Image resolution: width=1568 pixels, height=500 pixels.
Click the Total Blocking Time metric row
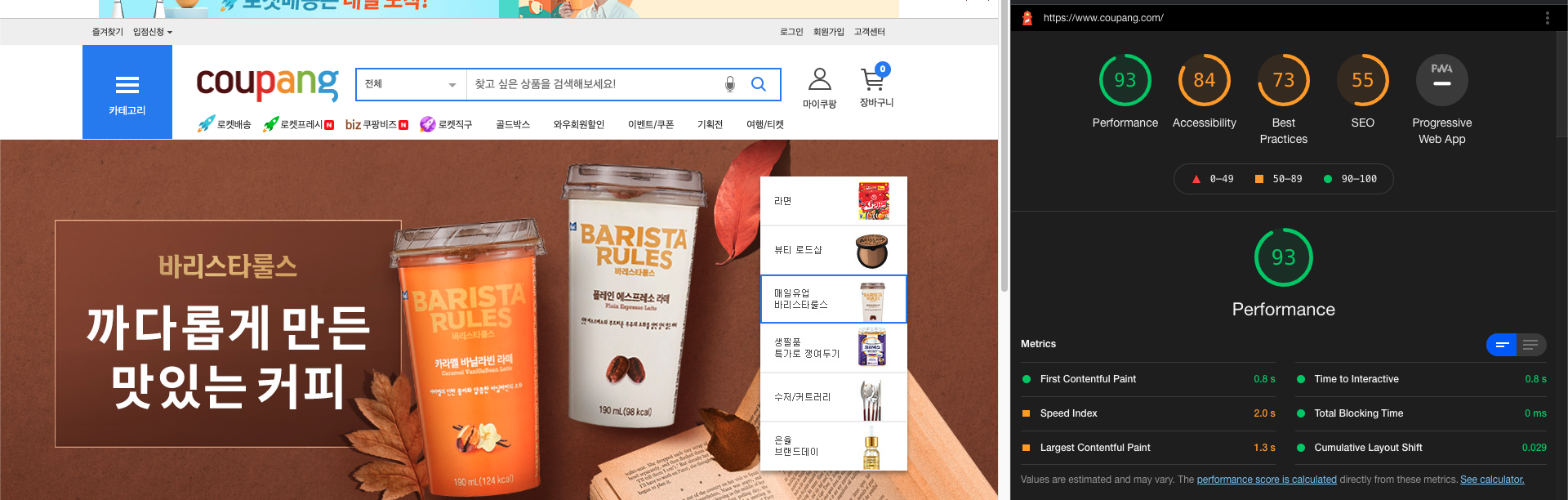(x=1421, y=413)
